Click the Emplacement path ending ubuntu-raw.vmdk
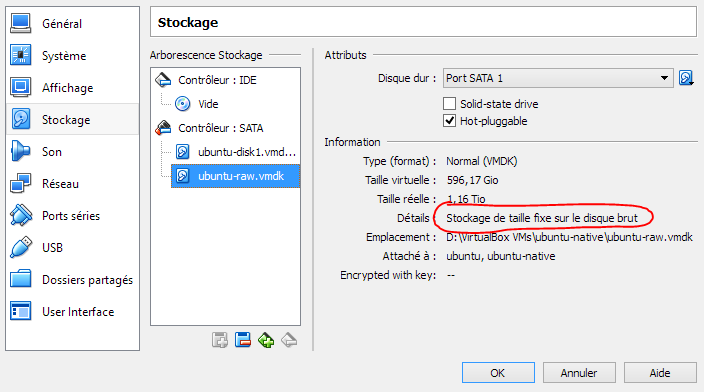Screen dimensions: 704x392 pos(569,237)
